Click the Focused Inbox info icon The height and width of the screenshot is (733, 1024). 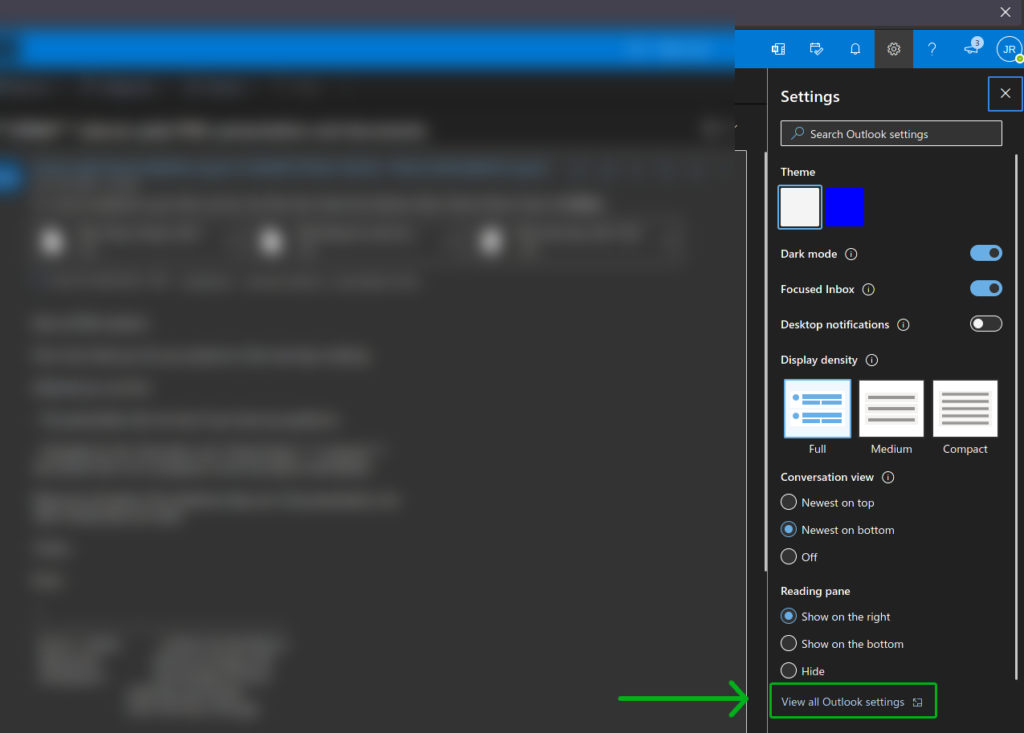click(x=868, y=289)
